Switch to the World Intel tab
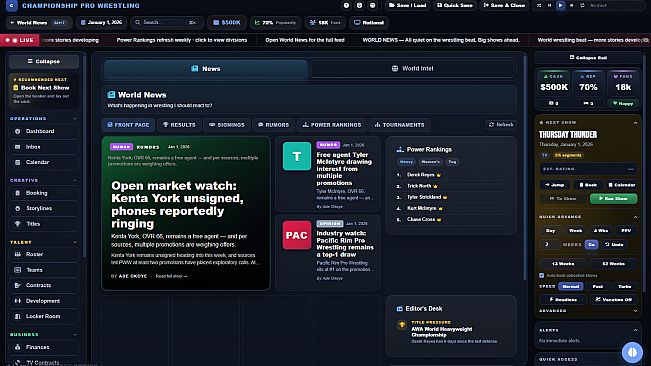 413,68
